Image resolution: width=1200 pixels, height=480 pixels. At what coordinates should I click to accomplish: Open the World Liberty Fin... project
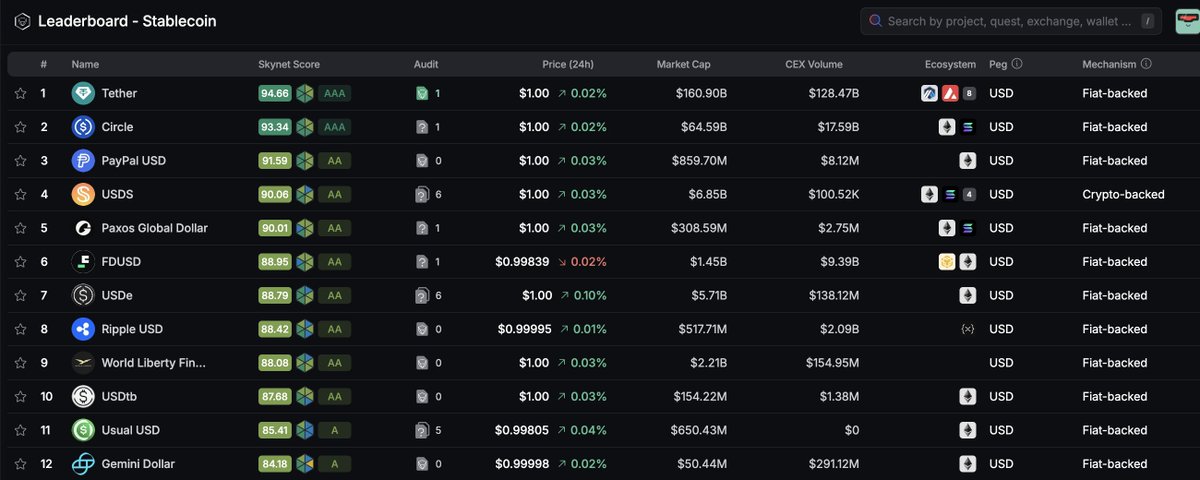click(154, 363)
